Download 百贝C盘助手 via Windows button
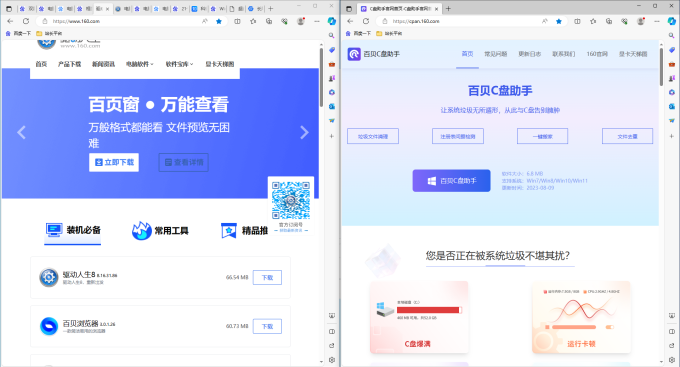Viewport: 680px width, 367px height. tap(451, 180)
